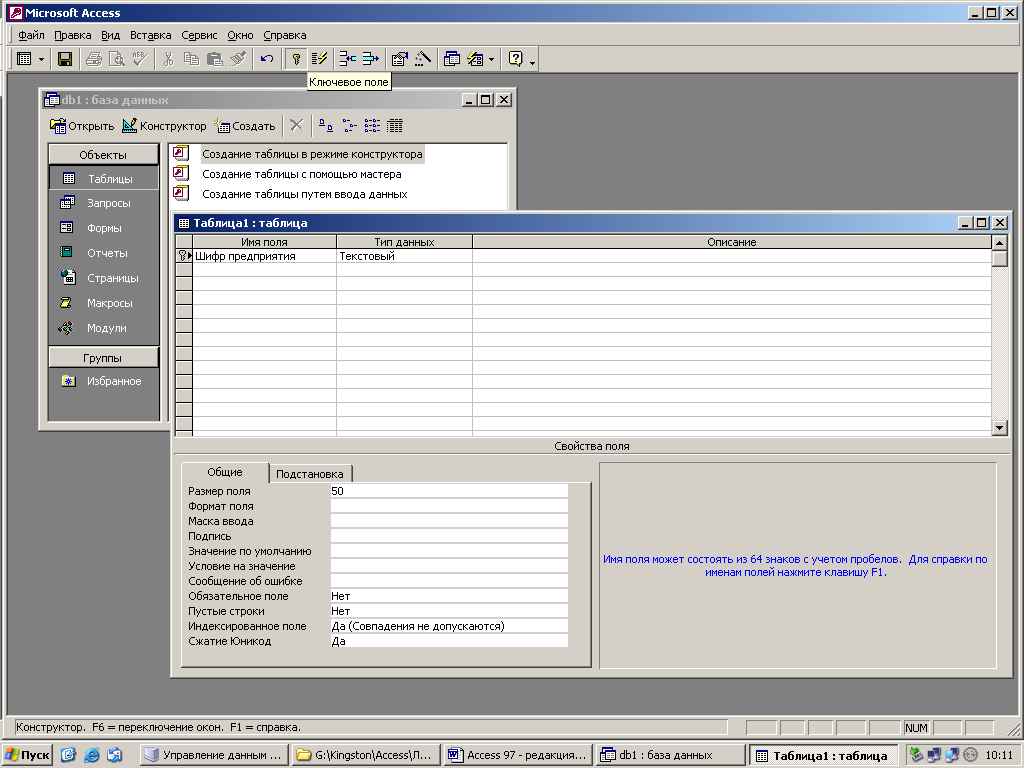Open the Правка menu

(x=72, y=35)
